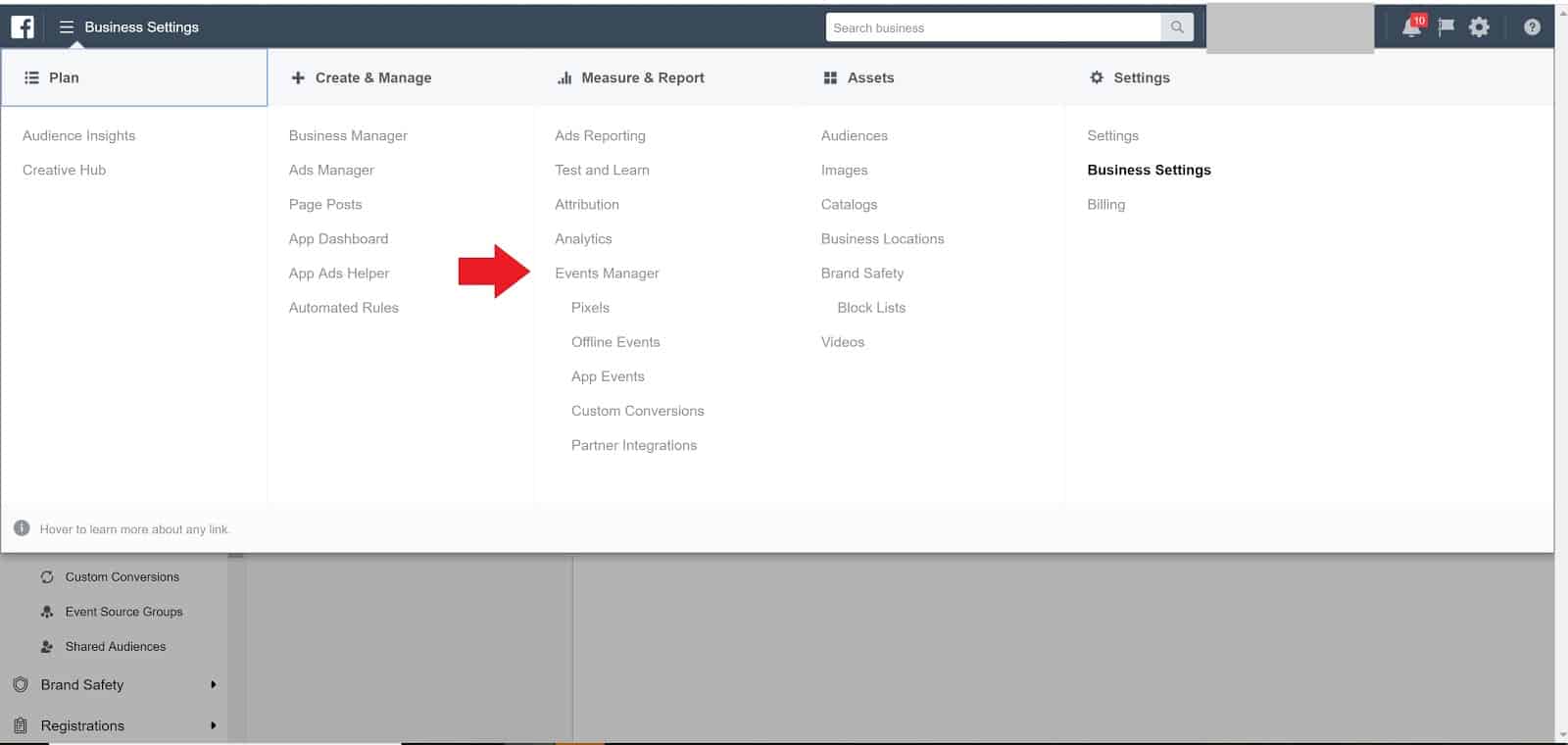Open the notifications bell icon
The image size is (1568, 745).
pyautogui.click(x=1412, y=26)
